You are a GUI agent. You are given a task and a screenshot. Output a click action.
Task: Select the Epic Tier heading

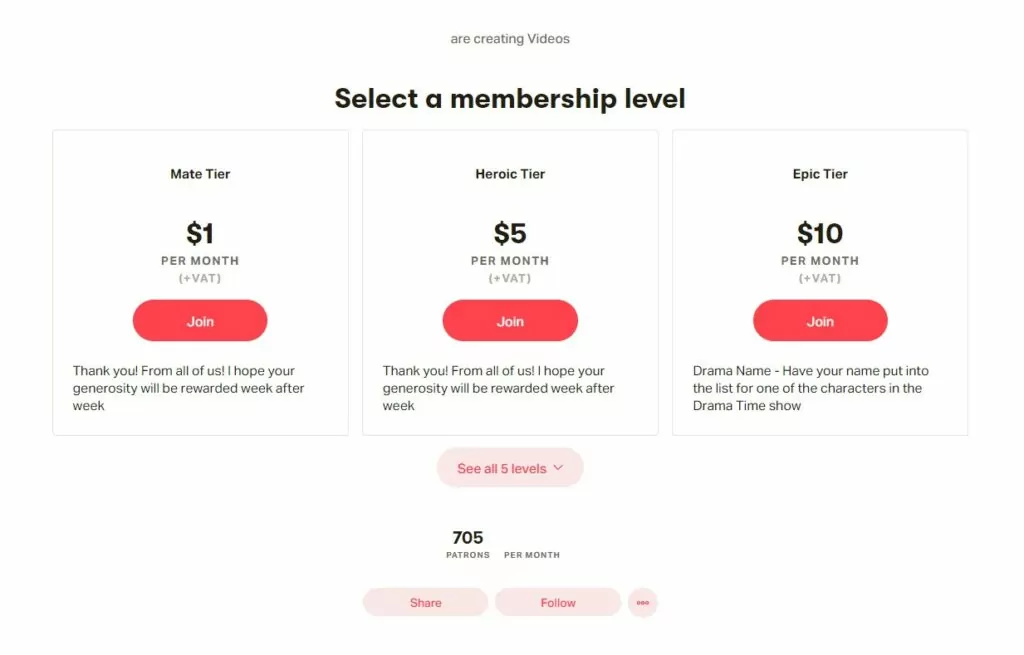pyautogui.click(x=820, y=174)
